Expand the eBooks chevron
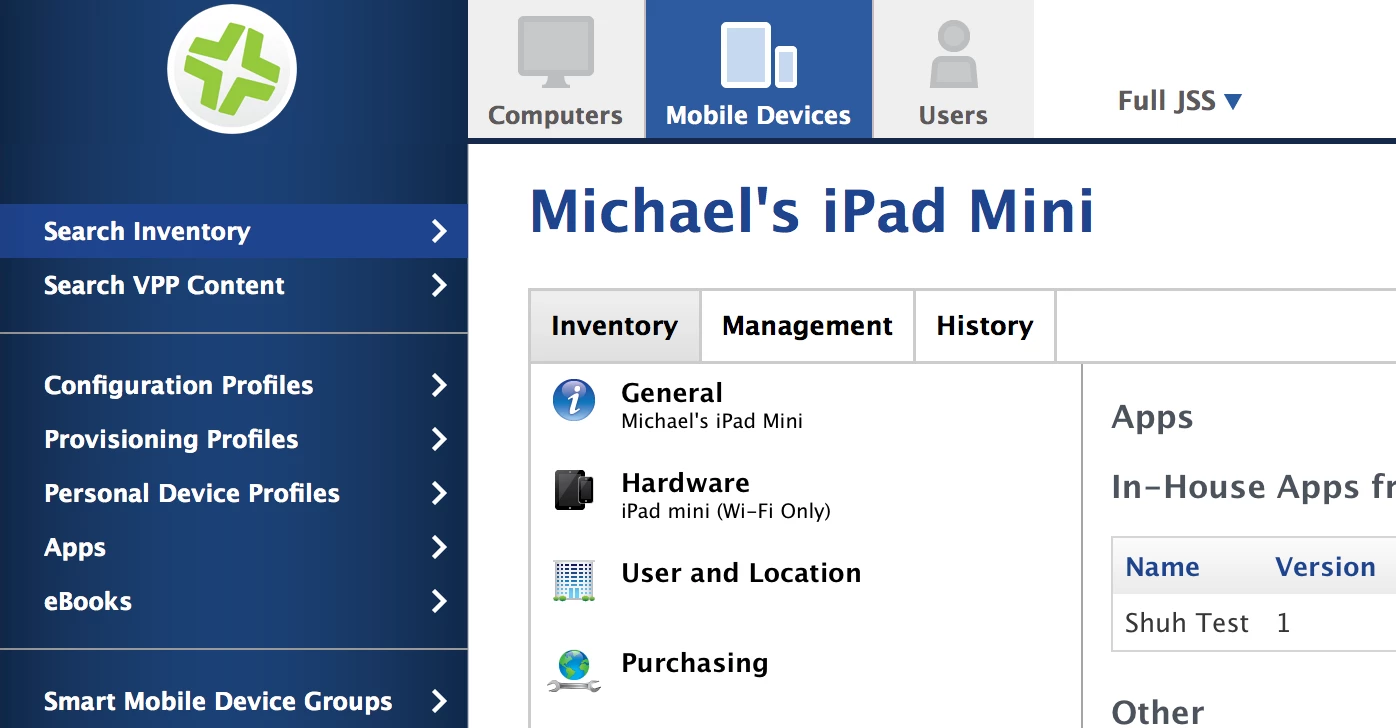Image resolution: width=1396 pixels, height=728 pixels. (x=438, y=602)
